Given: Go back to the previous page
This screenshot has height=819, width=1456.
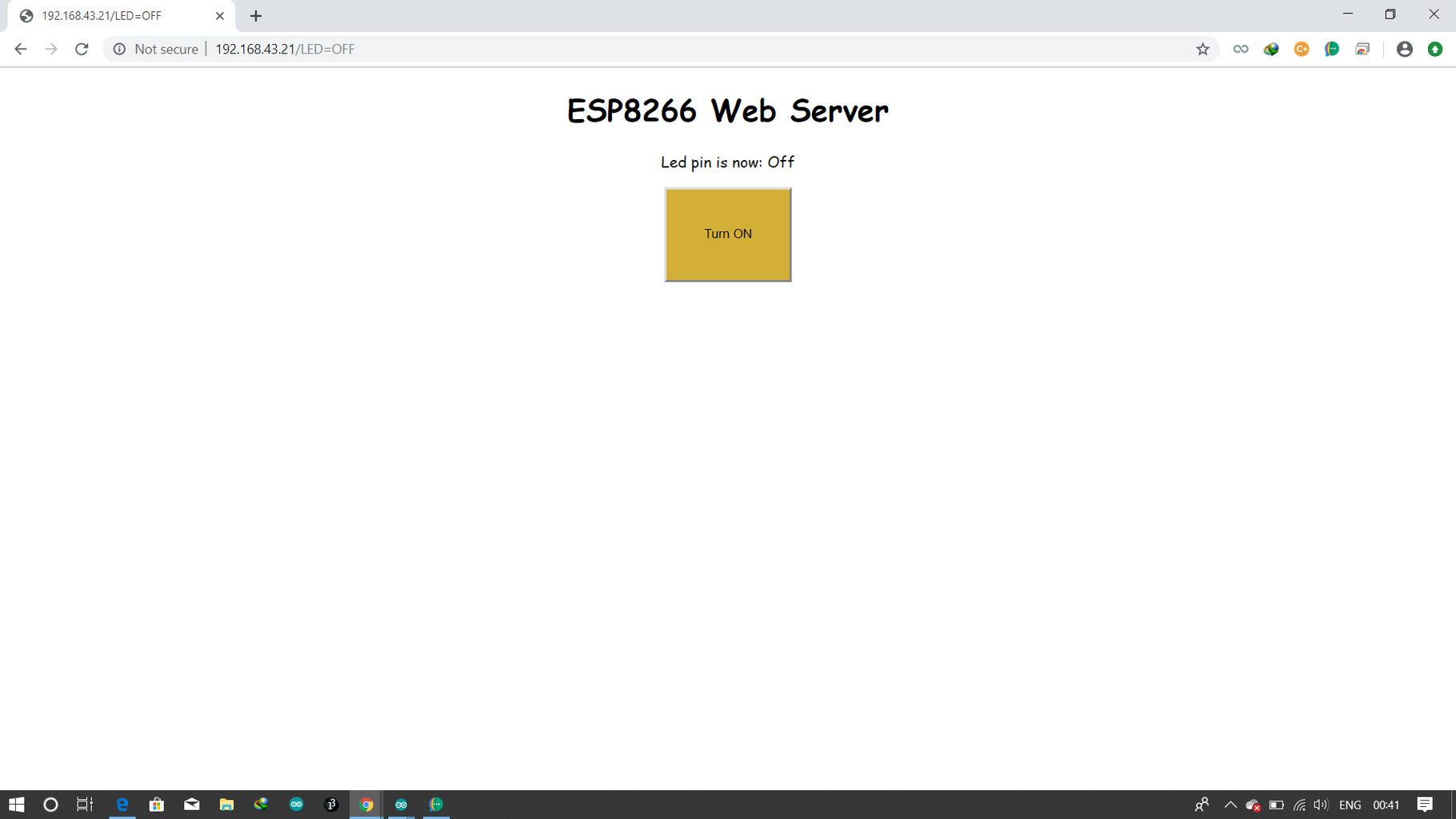Looking at the screenshot, I should click(20, 49).
